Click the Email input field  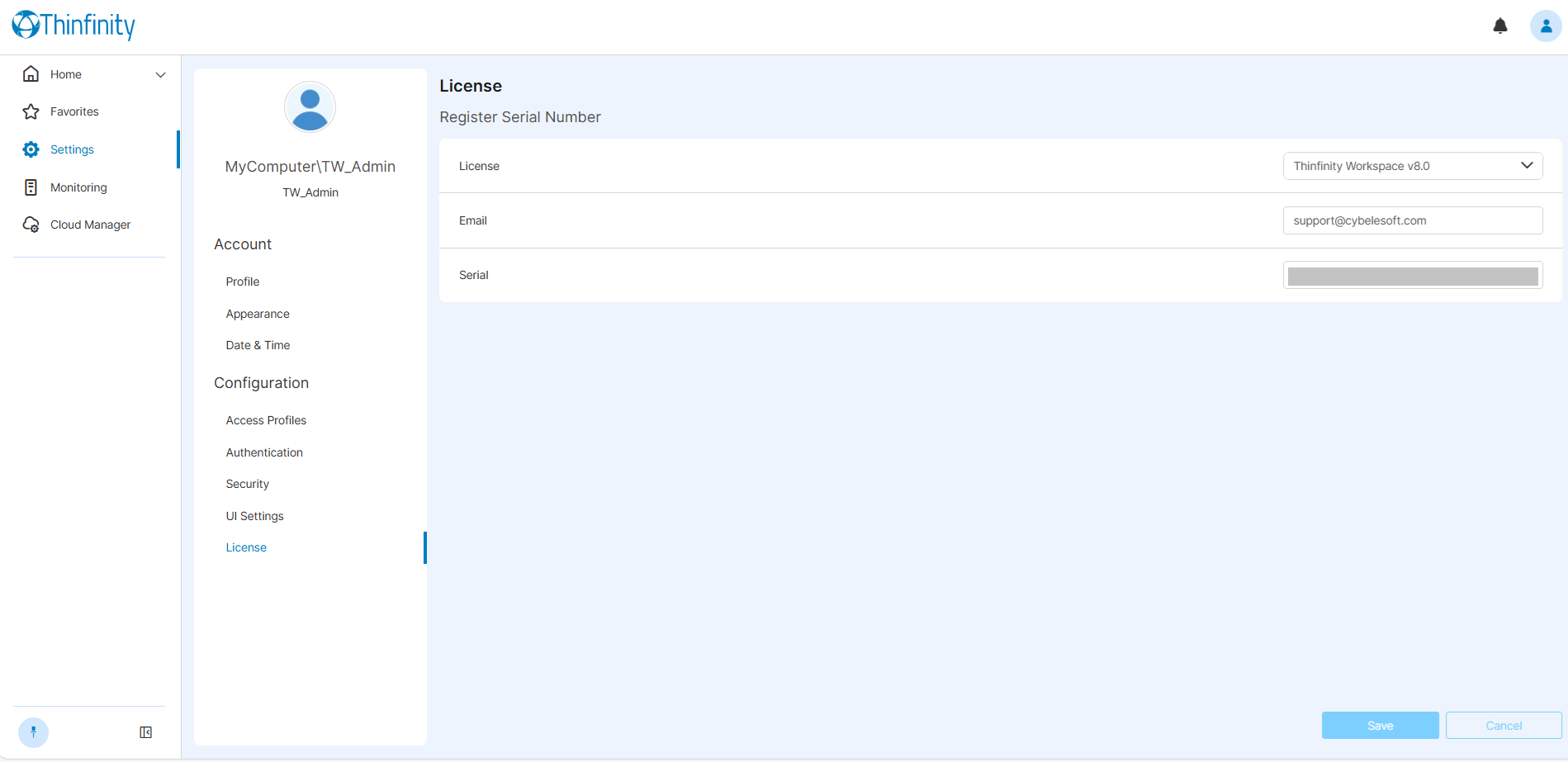[1412, 220]
